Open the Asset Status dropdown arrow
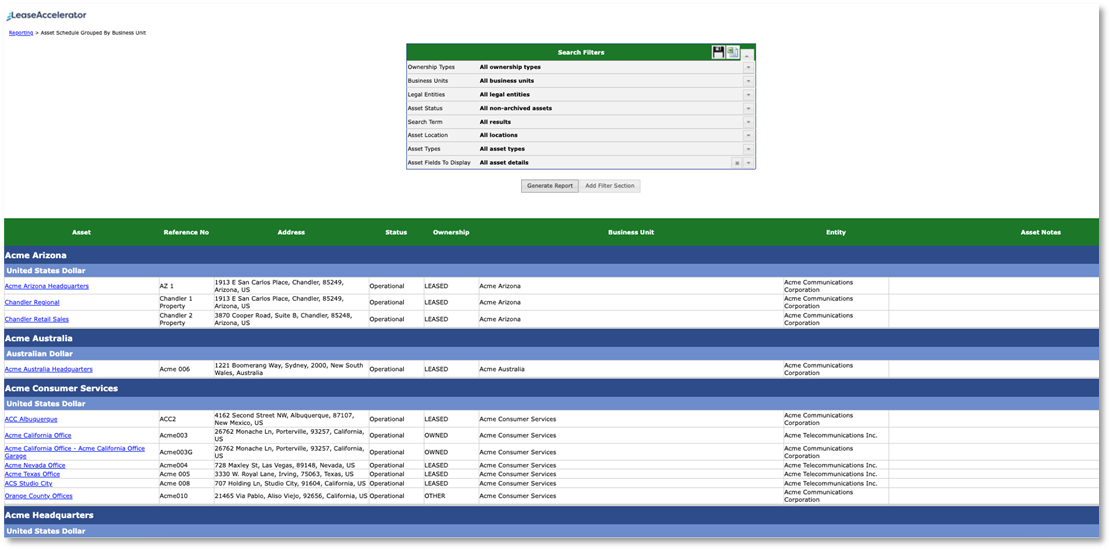 pyautogui.click(x=748, y=108)
